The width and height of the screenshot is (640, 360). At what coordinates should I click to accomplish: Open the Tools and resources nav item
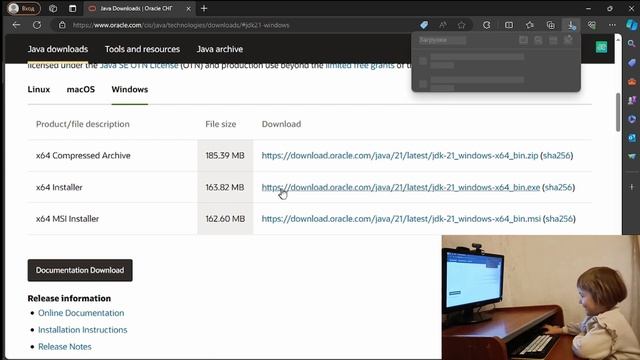pos(142,49)
